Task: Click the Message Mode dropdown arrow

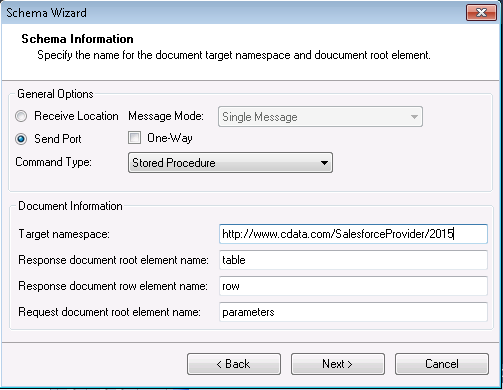Action: [x=414, y=117]
